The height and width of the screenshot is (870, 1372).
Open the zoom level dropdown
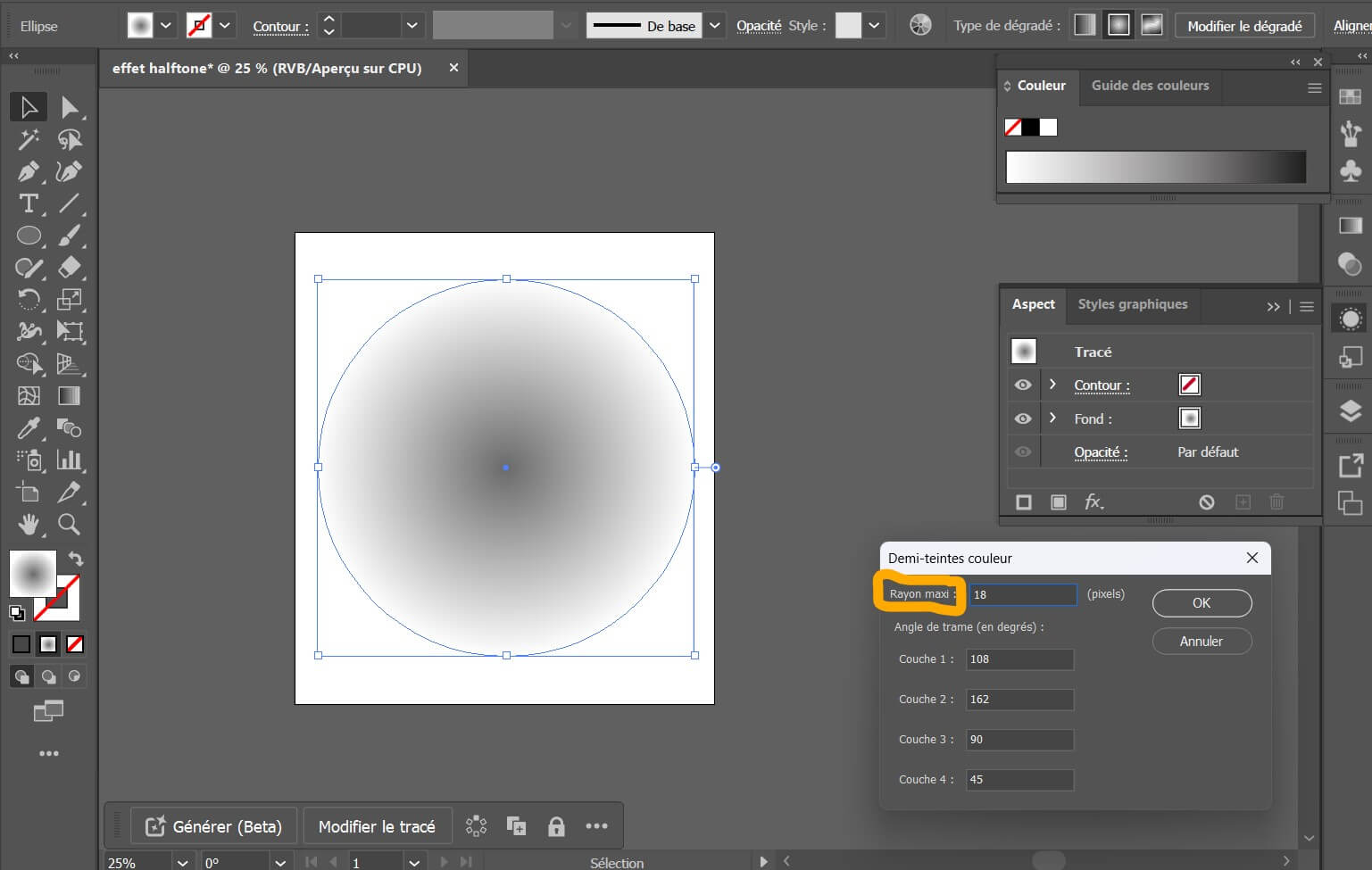coord(182,862)
